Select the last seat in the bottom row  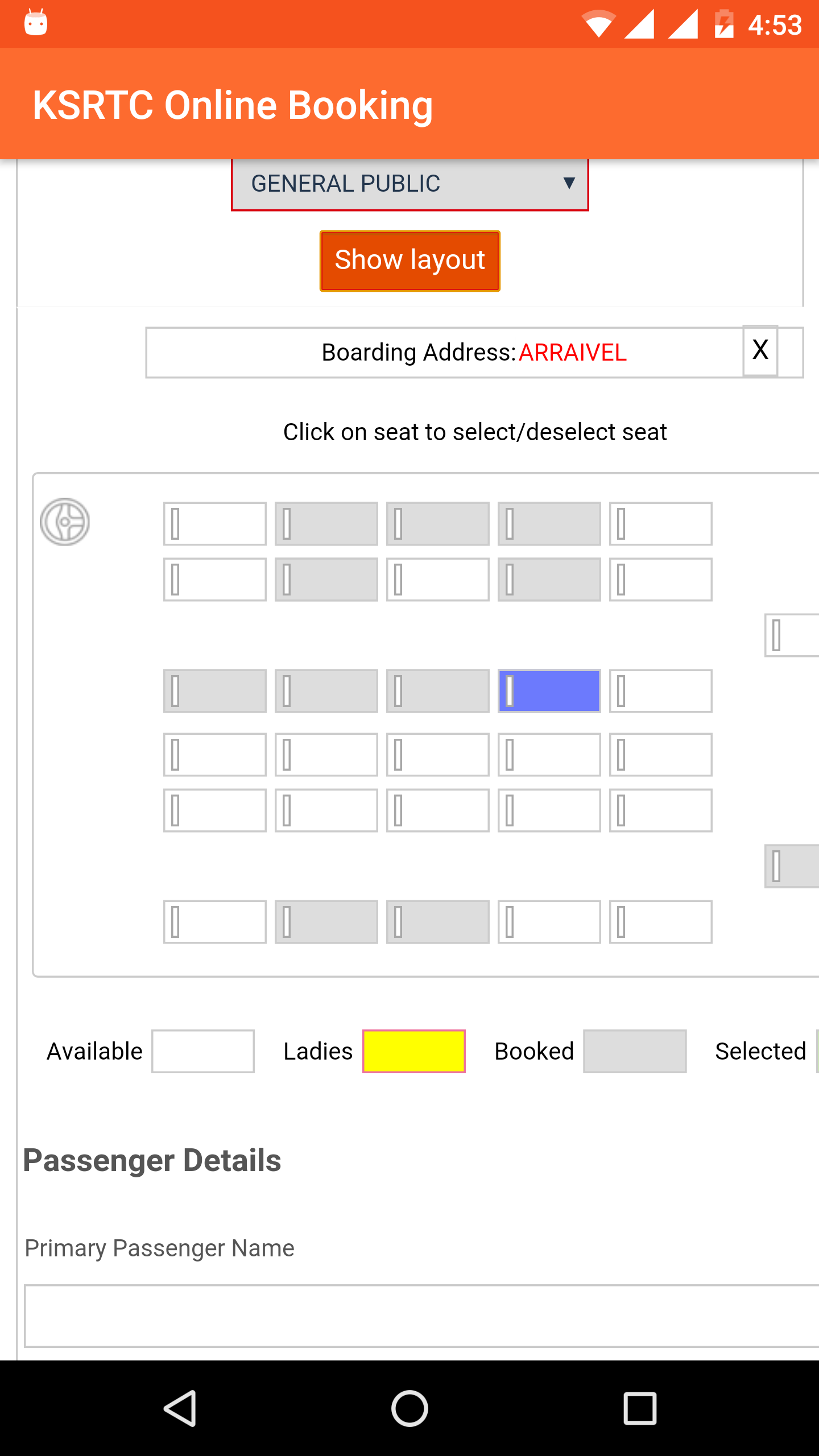661,922
